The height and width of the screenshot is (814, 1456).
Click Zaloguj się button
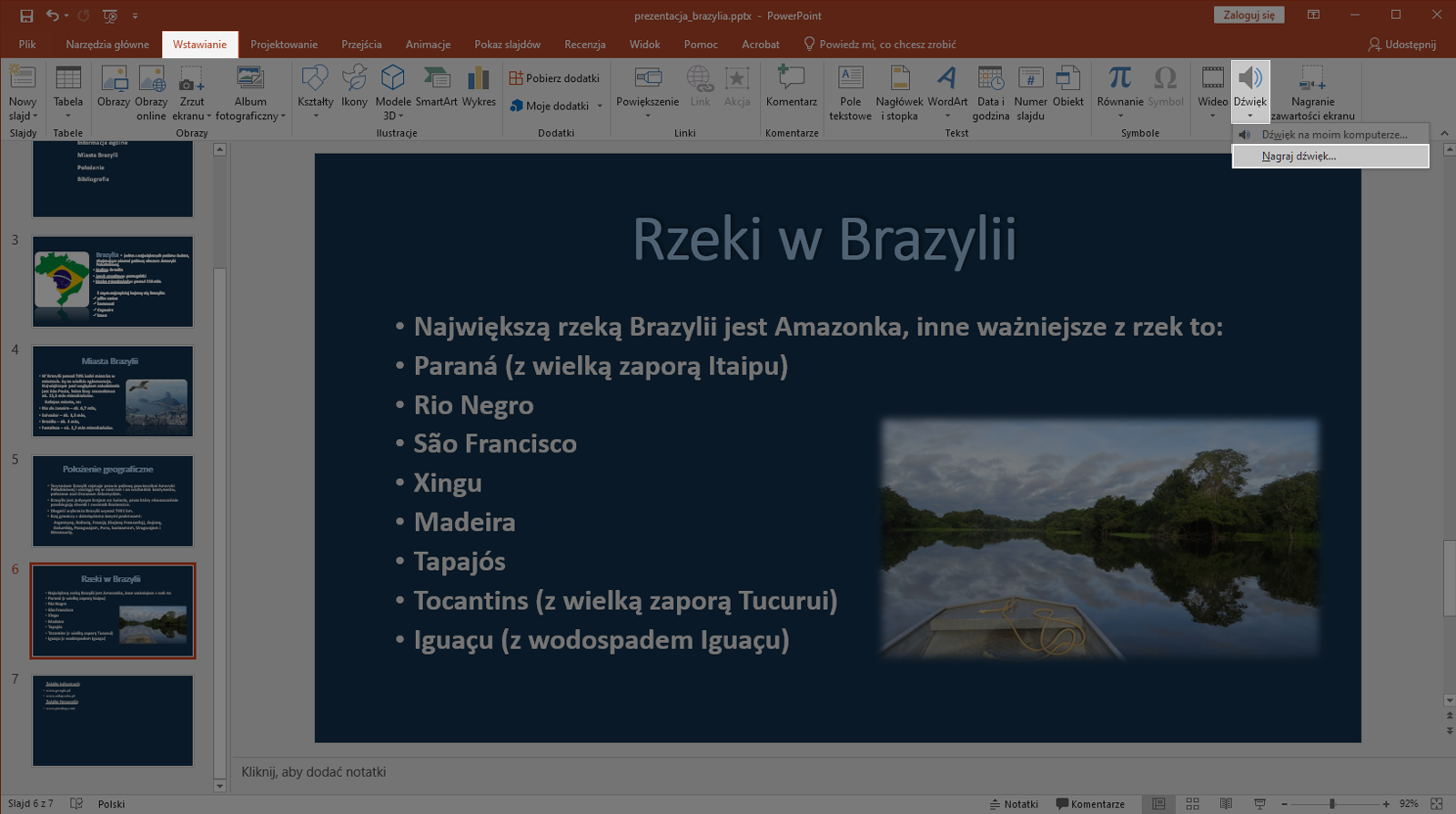[1249, 15]
